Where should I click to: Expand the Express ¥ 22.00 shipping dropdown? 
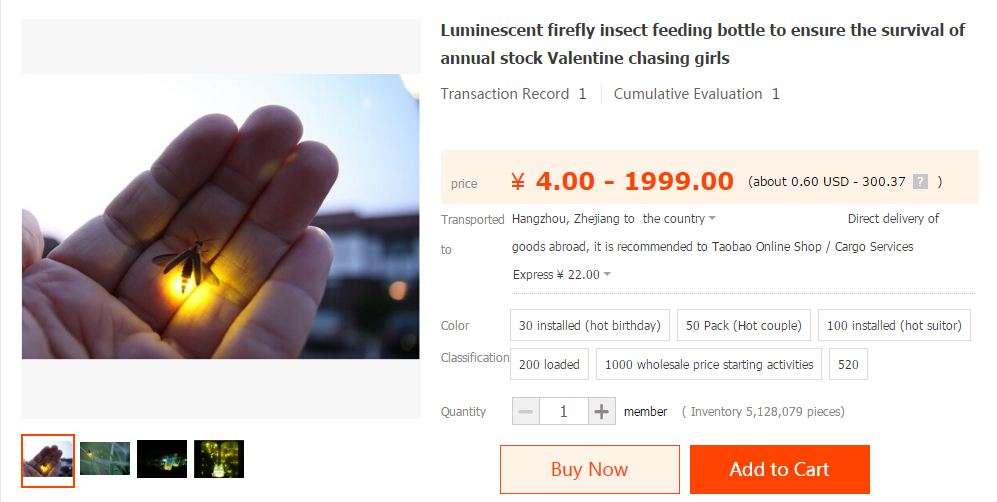click(x=562, y=274)
